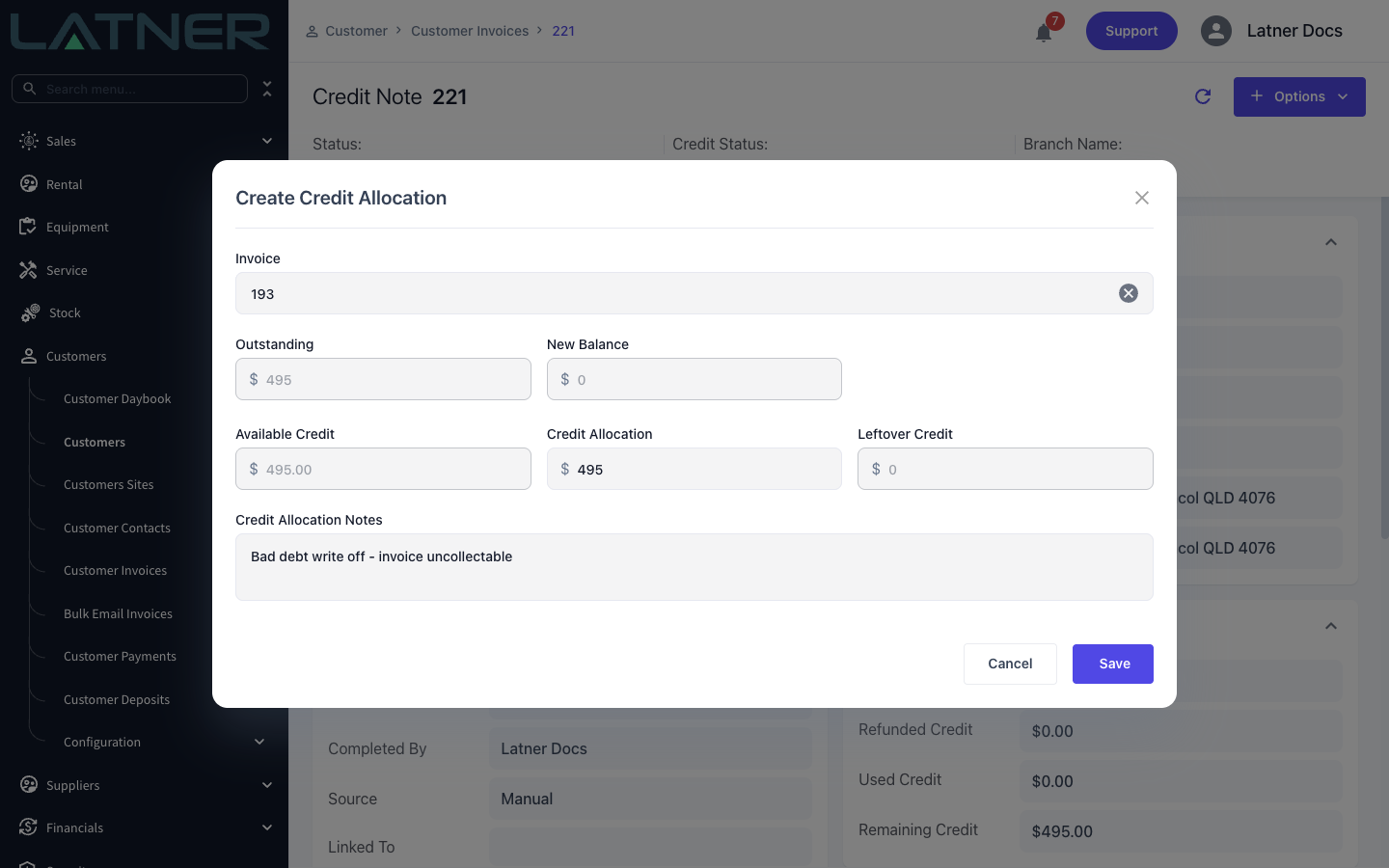Open the Options dropdown button
Screen dimensions: 1389x868
pos(1299,96)
